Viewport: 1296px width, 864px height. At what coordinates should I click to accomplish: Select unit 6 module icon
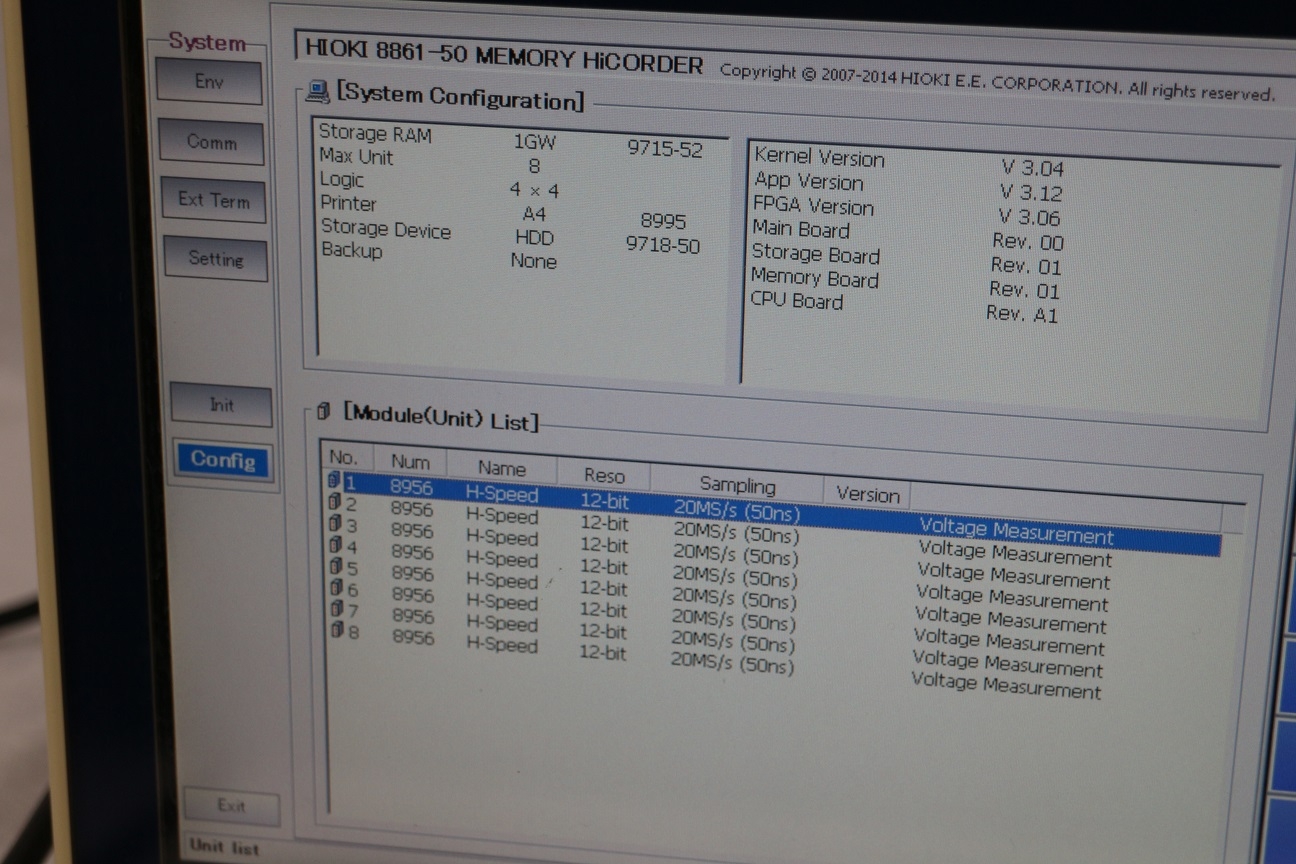(x=337, y=588)
